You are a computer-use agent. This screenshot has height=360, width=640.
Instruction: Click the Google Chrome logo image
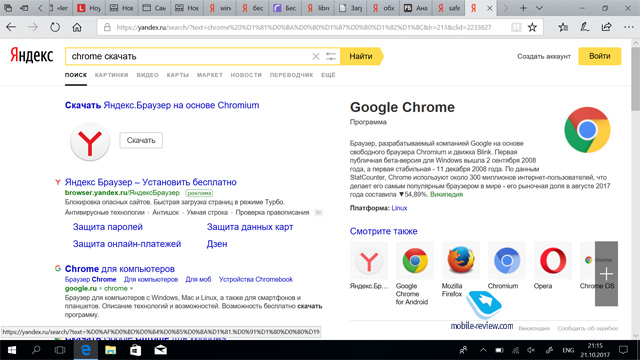(x=587, y=130)
